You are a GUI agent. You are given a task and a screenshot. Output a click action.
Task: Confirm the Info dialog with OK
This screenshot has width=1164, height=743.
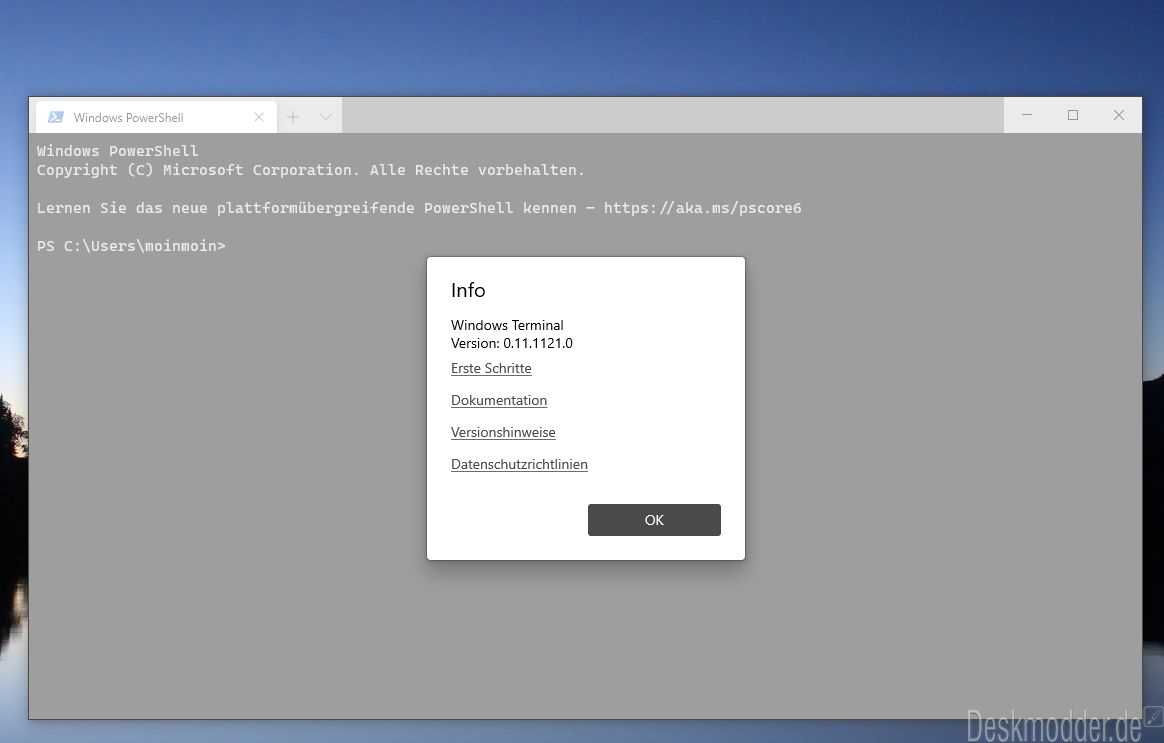pos(654,520)
